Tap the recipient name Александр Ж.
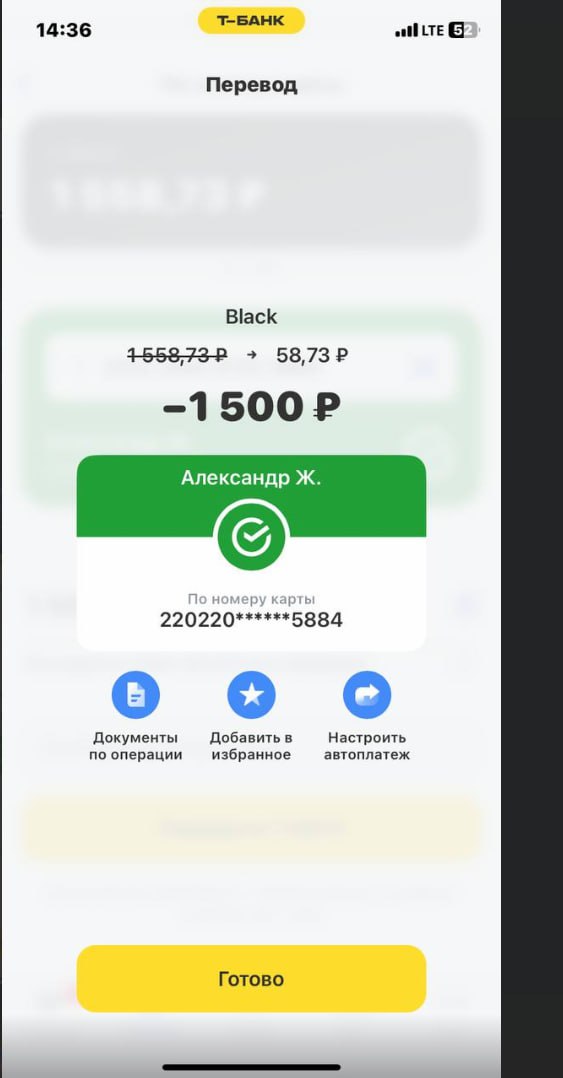The image size is (563, 1078). (252, 478)
